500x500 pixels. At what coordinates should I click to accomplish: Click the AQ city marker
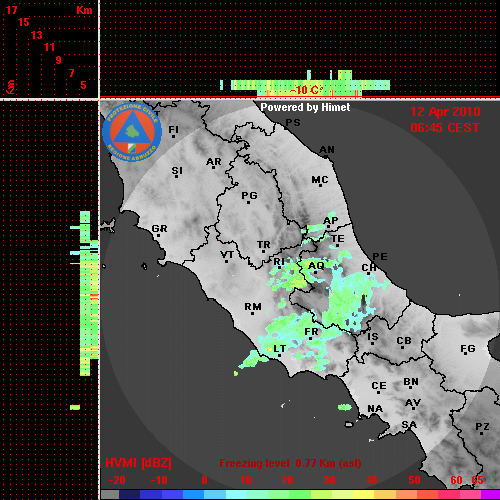(315, 272)
